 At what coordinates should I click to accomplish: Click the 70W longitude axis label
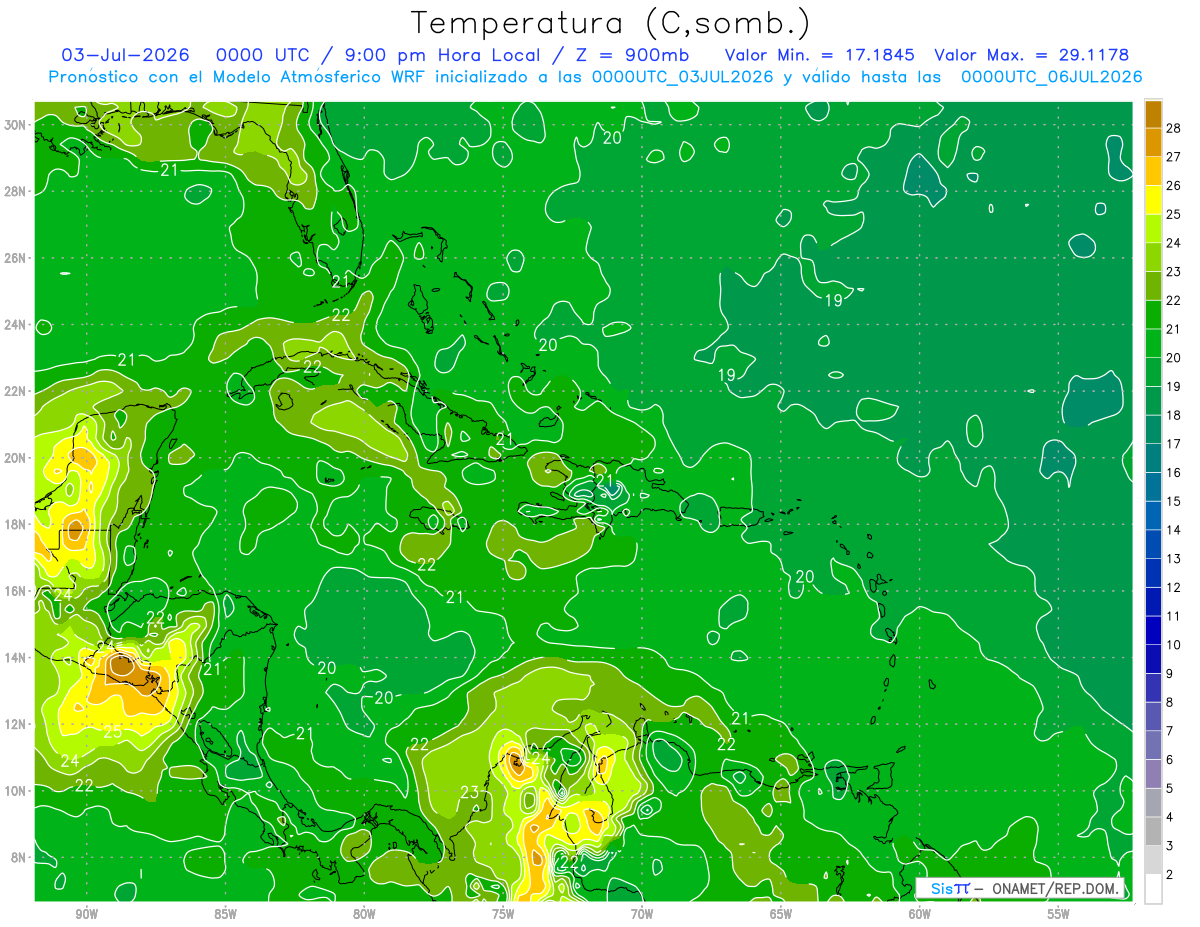642,914
